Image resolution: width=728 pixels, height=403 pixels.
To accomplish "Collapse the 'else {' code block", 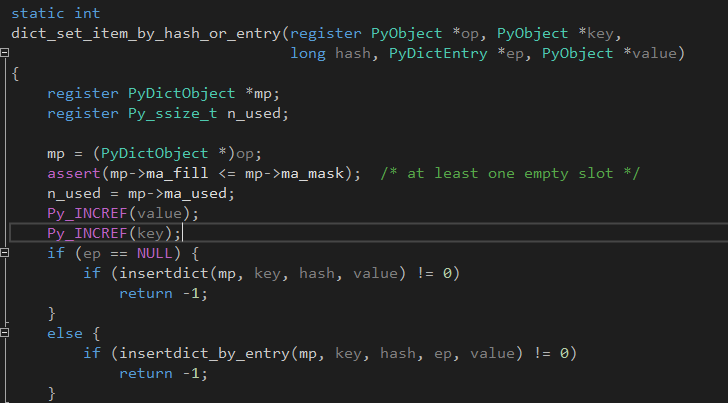I will point(4,333).
